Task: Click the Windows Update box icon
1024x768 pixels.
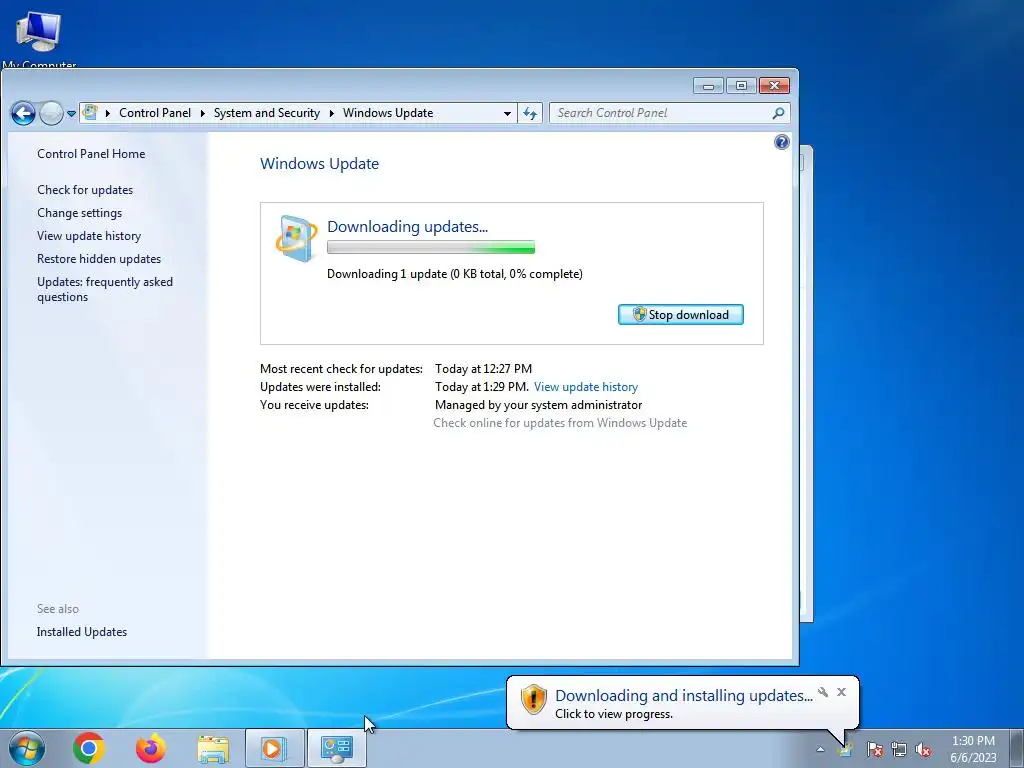Action: (x=296, y=238)
